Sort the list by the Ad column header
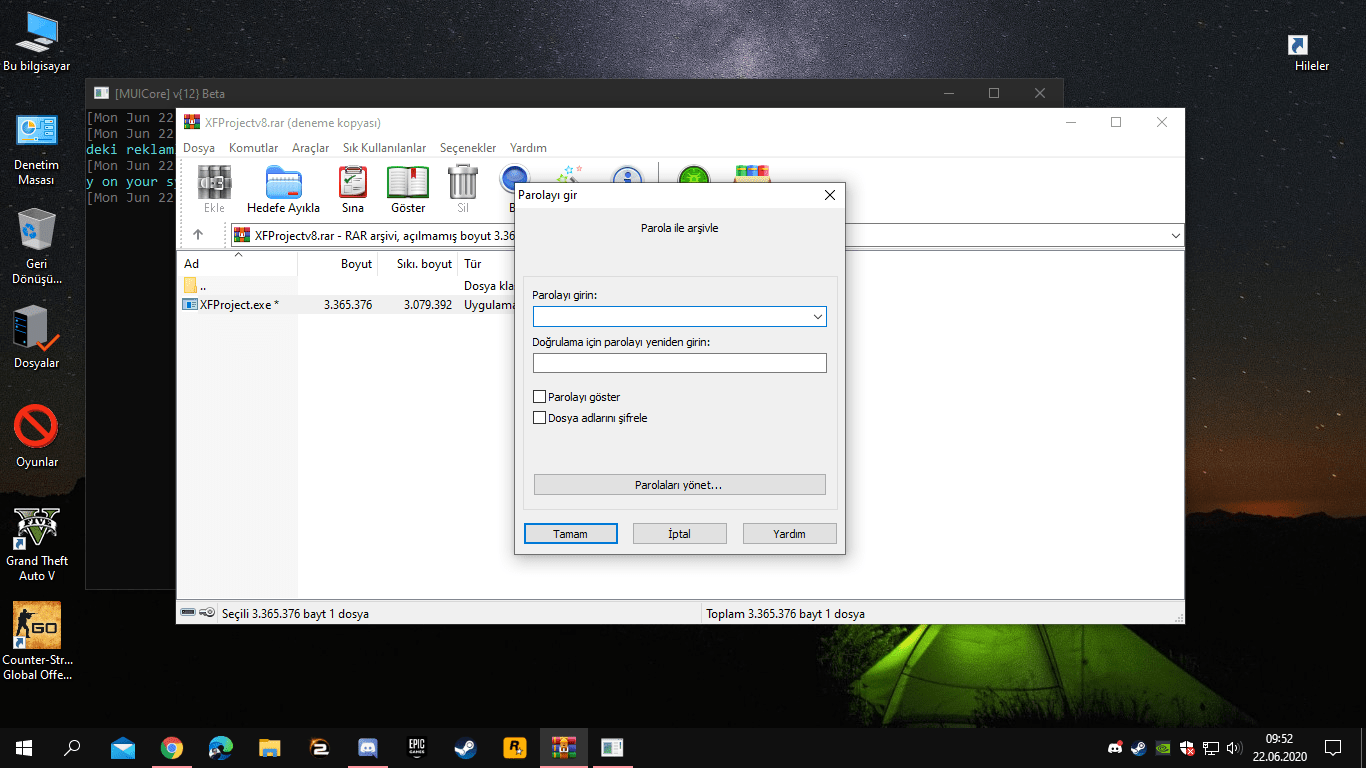This screenshot has width=1366, height=768. (x=238, y=264)
